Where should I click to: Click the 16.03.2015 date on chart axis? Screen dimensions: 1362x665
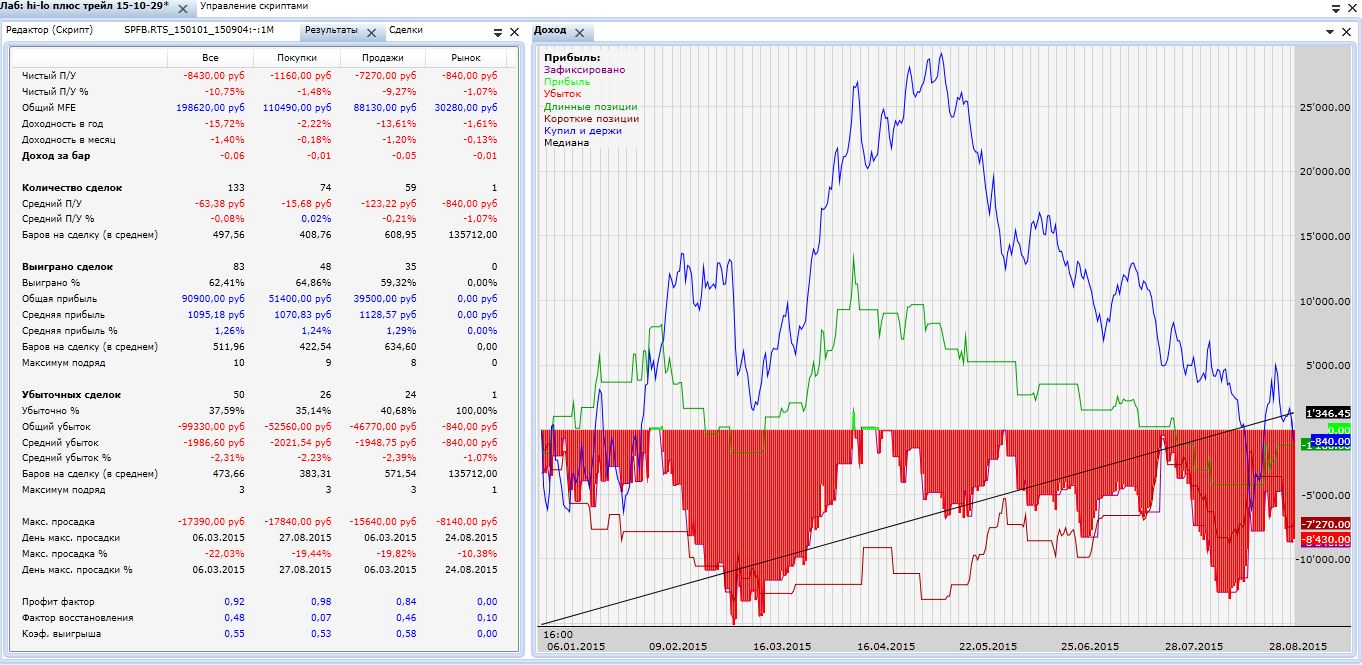pos(782,646)
